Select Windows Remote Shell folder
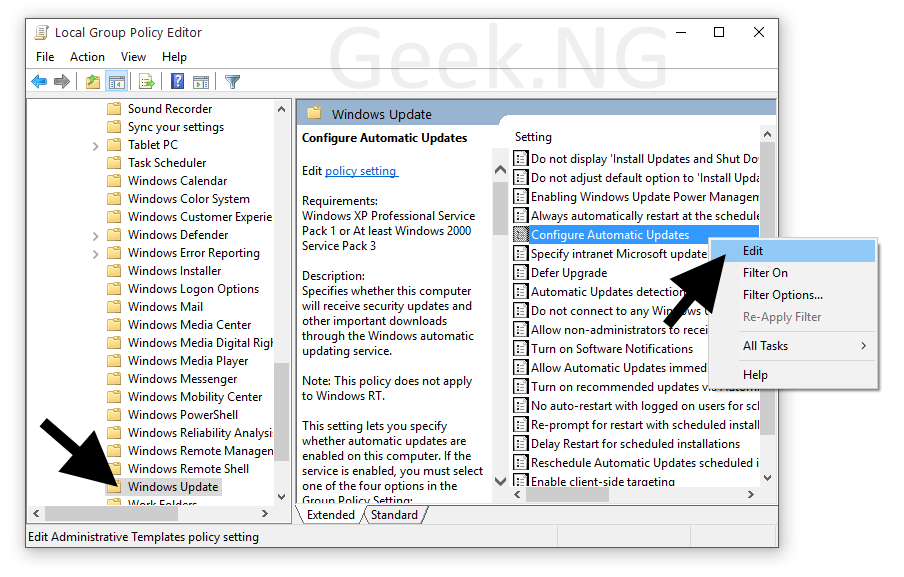 [x=189, y=469]
